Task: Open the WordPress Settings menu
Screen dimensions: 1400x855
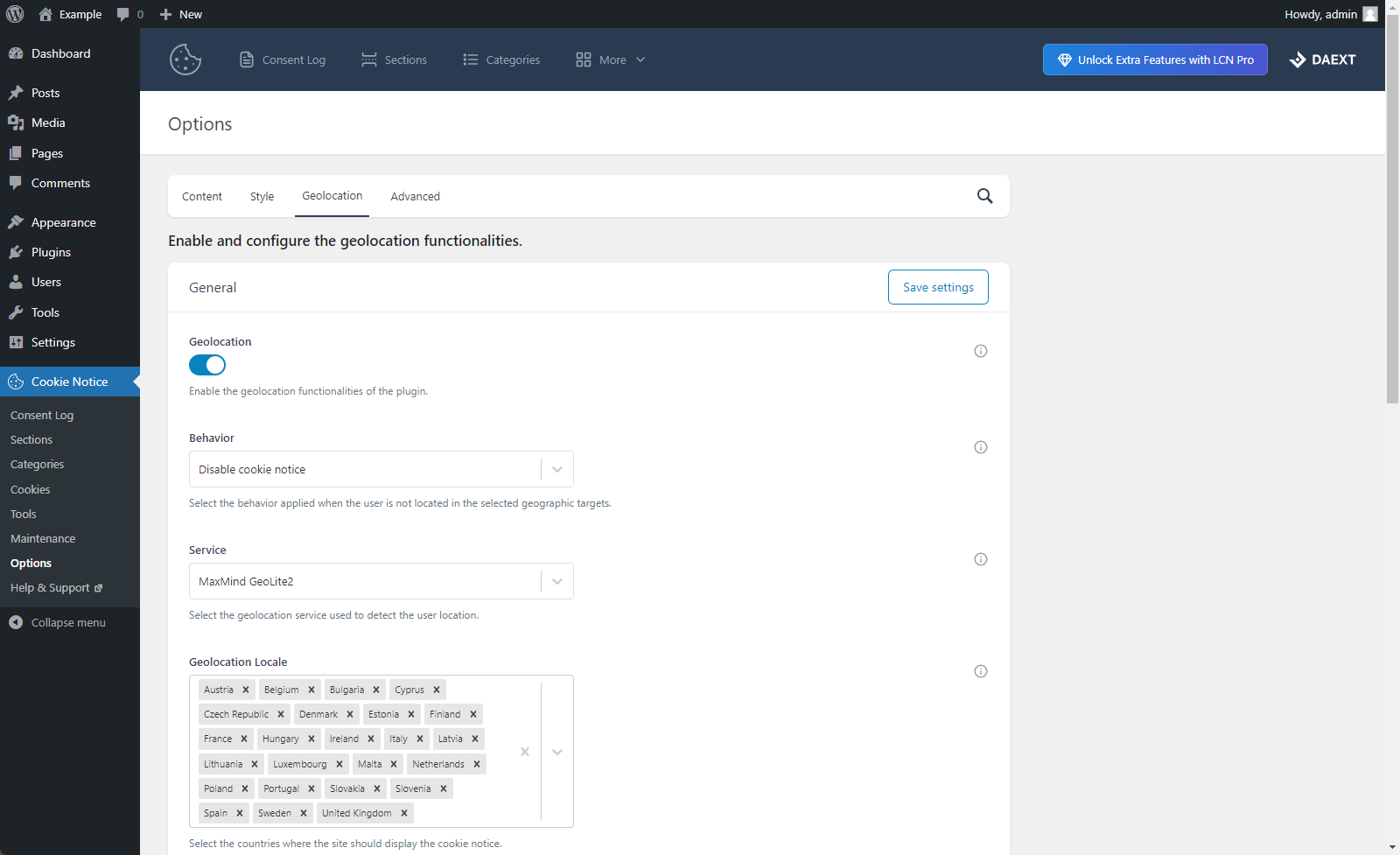Action: coord(70,342)
